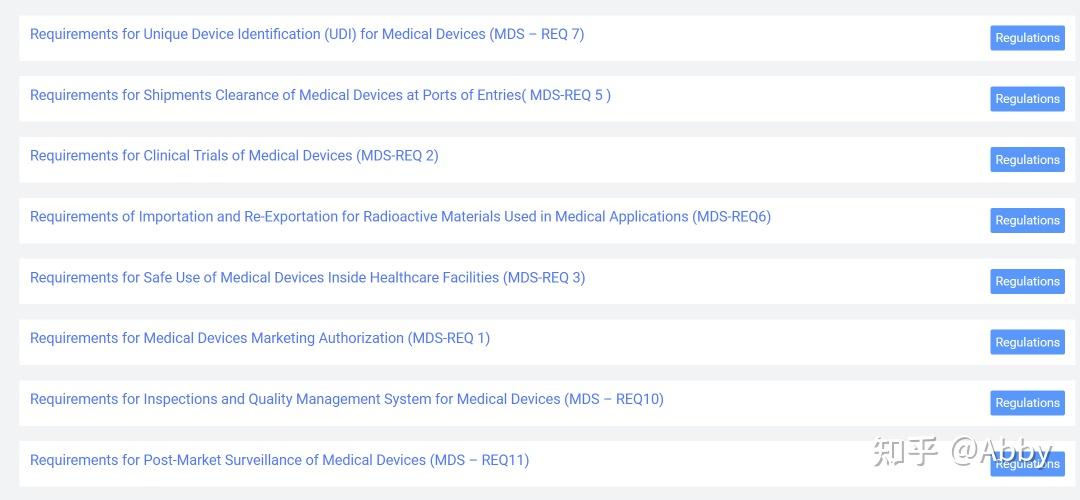Viewport: 1080px width, 500px height.
Task: Open Clinical Trials of Medical Devices link
Action: point(234,156)
